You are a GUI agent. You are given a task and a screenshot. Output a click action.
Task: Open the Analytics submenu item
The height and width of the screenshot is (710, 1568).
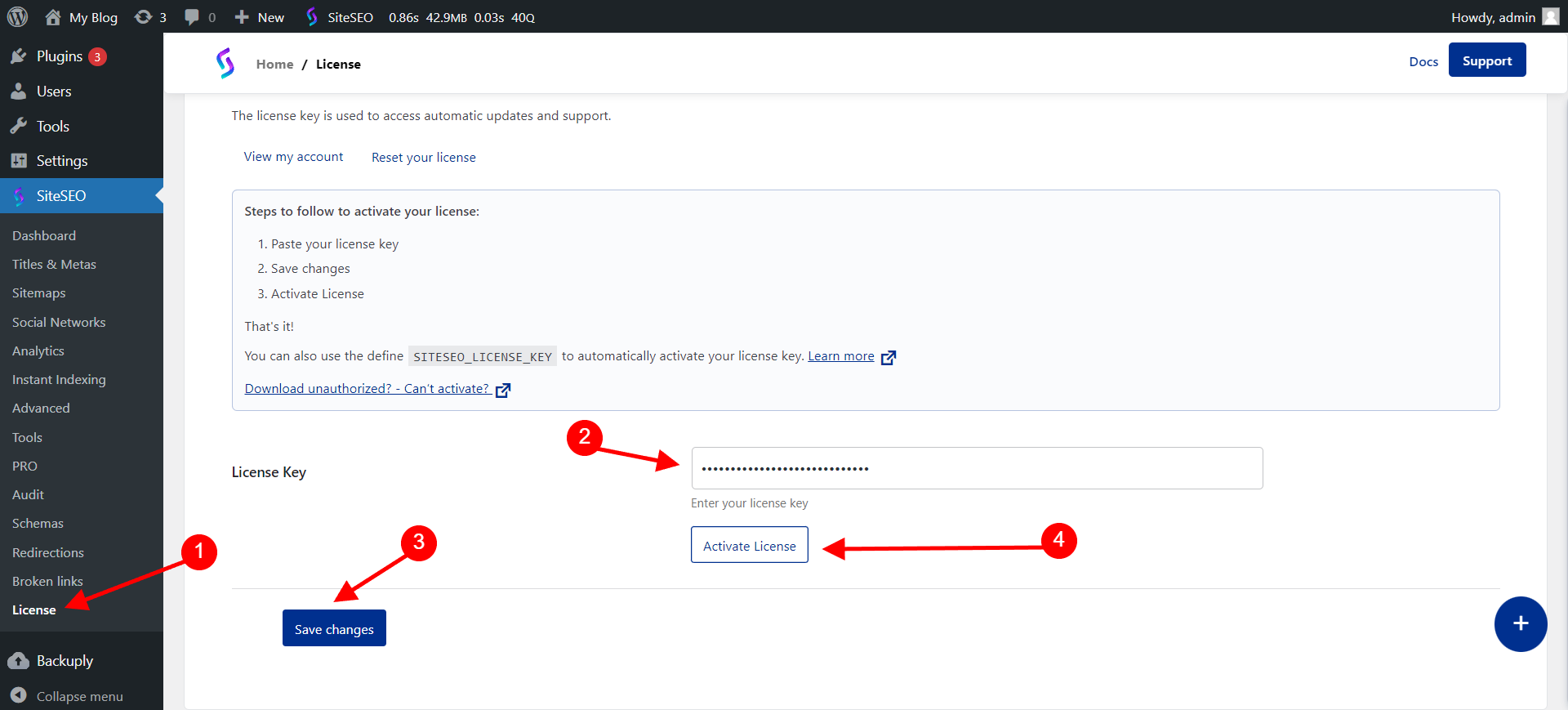point(38,351)
